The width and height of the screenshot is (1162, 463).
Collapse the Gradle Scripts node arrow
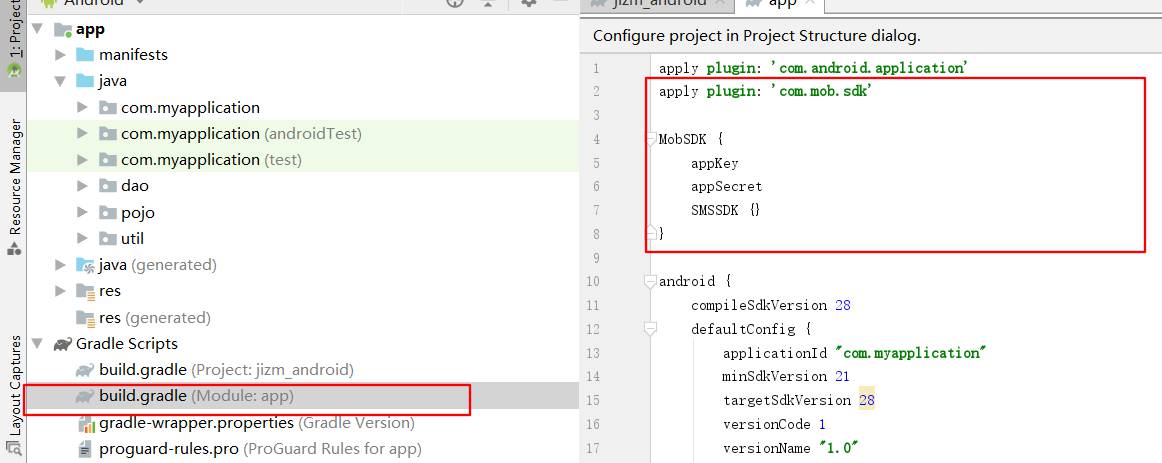(38, 344)
